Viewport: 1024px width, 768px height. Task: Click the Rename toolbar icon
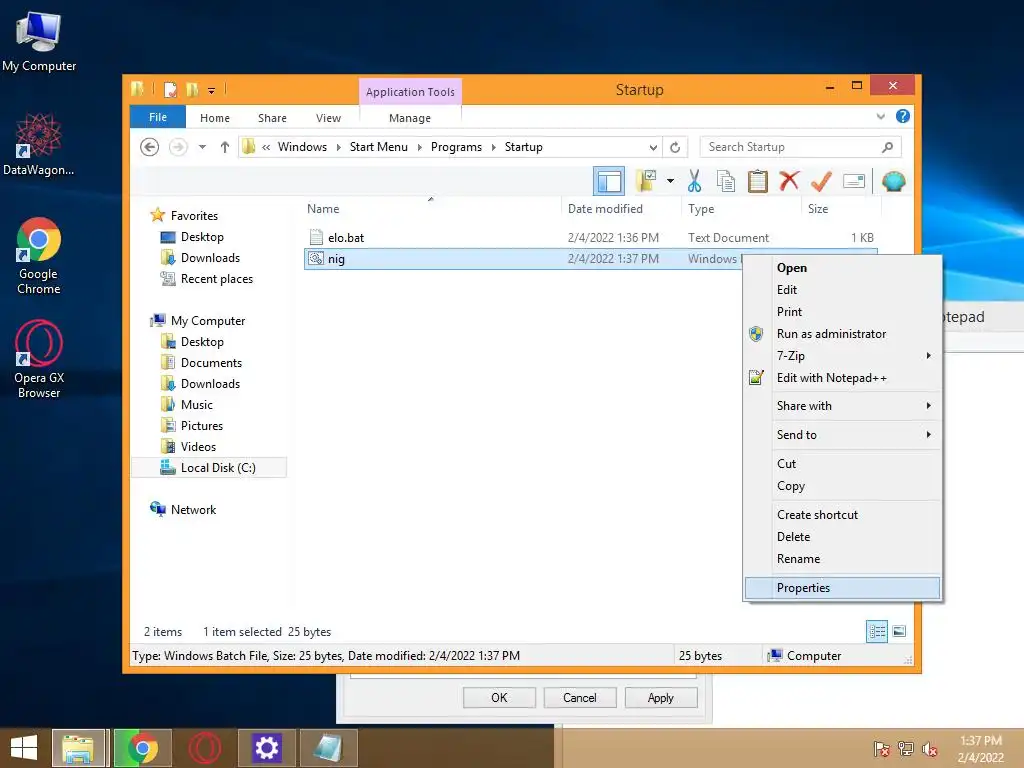pos(854,181)
